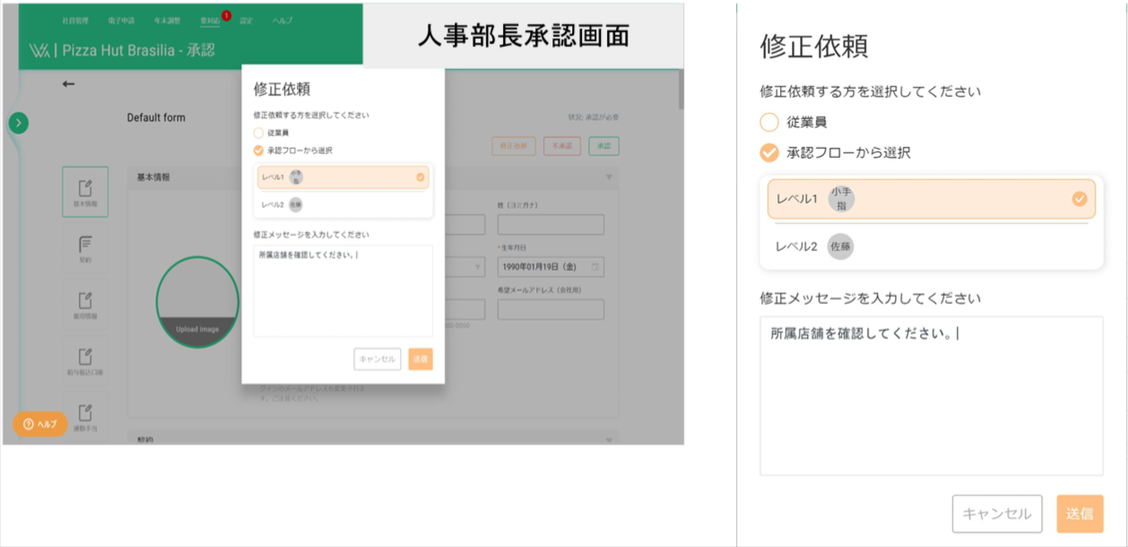The width and height of the screenshot is (1128, 547).
Task: Click the 'Default form' text
Action: pyautogui.click(x=156, y=117)
